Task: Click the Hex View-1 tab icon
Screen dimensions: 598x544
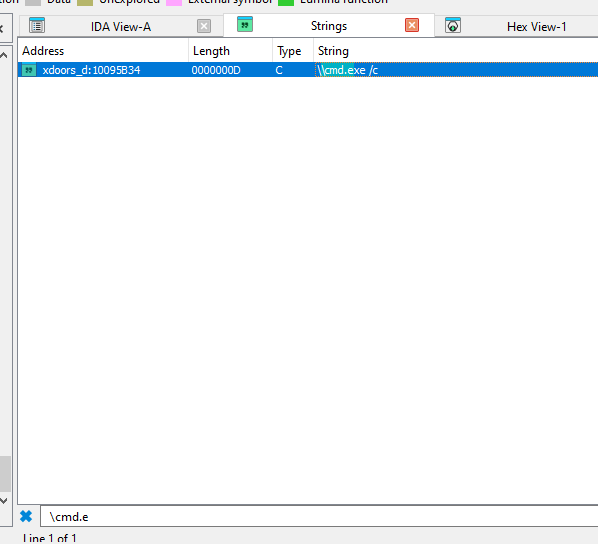Action: [453, 26]
